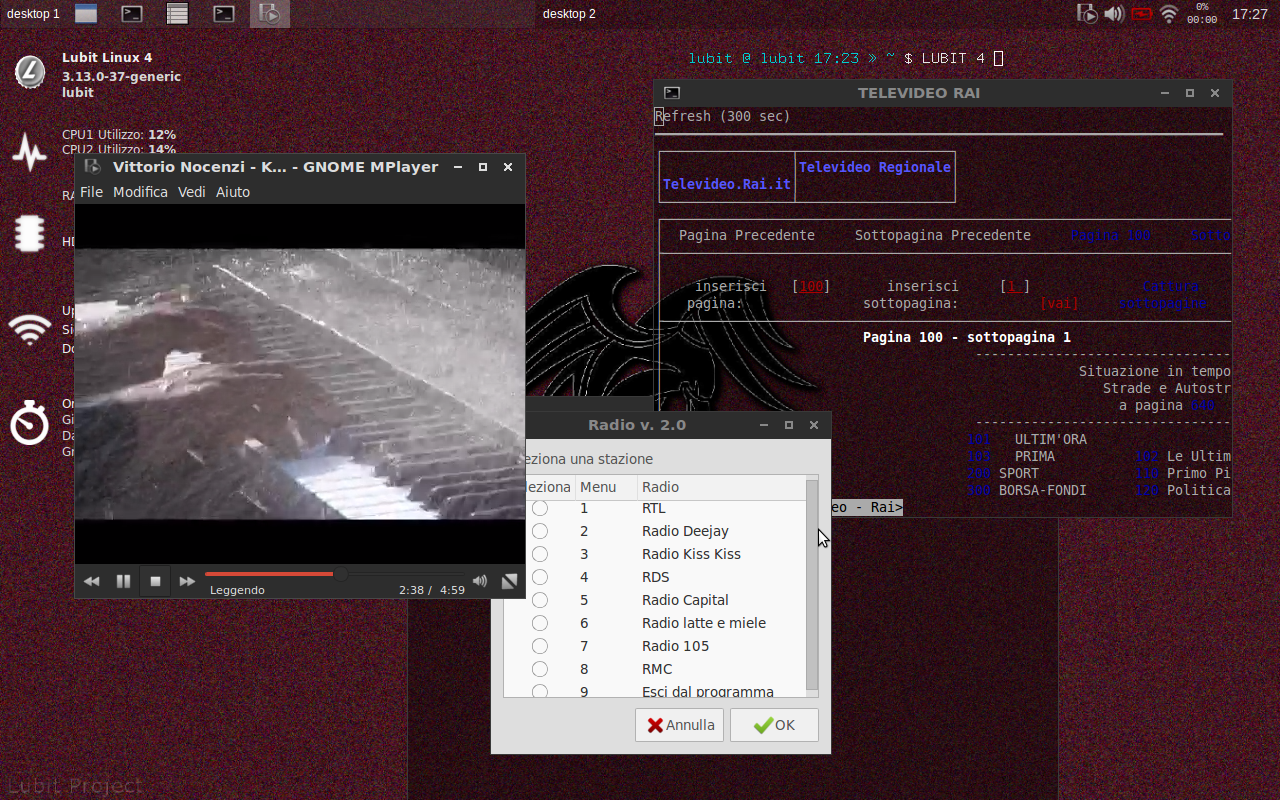The image size is (1280, 800).
Task: Maximize the Televideo RAI window
Action: tap(1190, 93)
